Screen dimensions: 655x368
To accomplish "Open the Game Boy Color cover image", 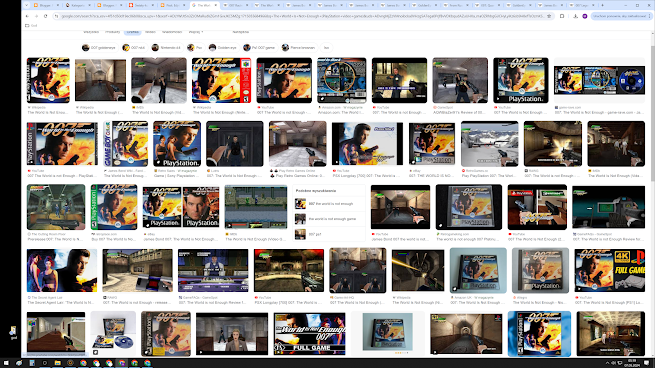I will coord(125,144).
